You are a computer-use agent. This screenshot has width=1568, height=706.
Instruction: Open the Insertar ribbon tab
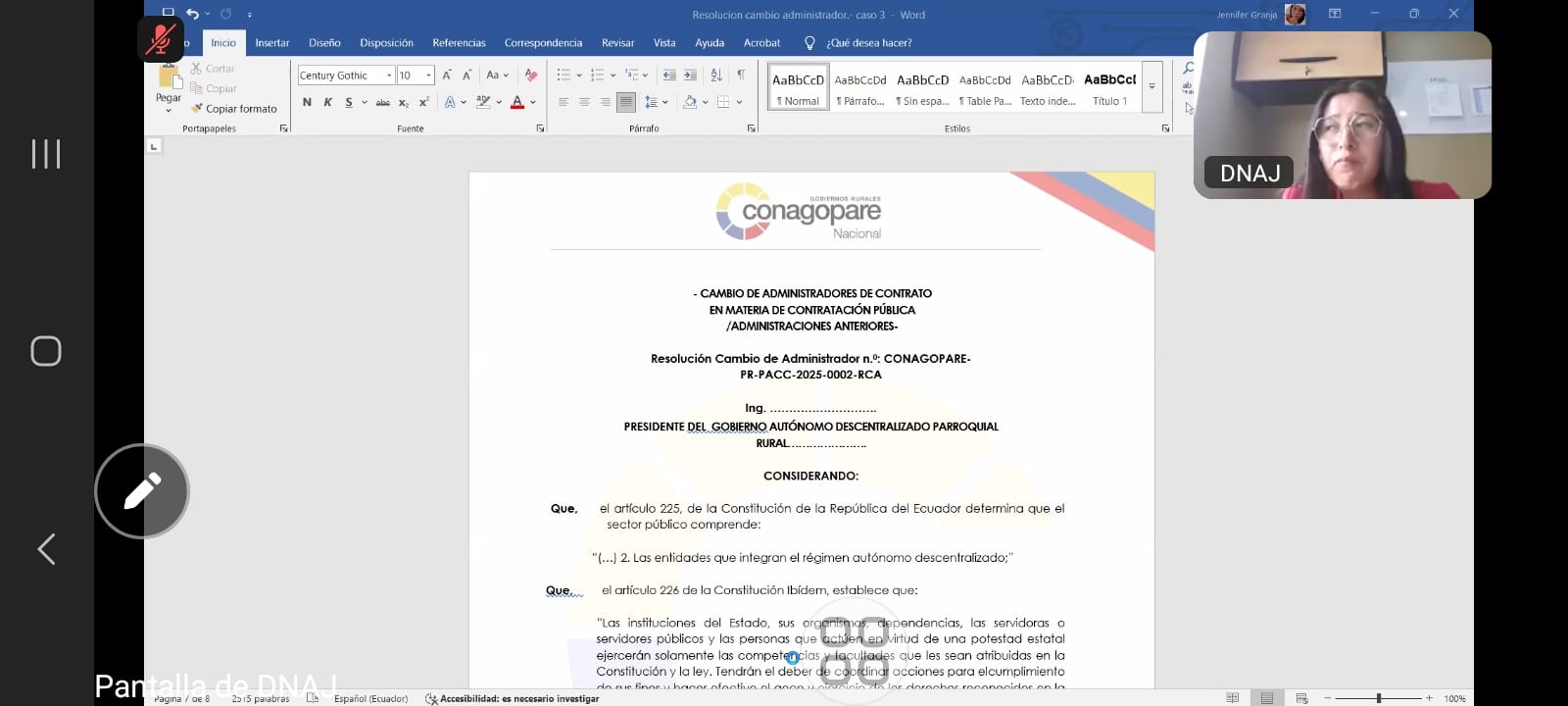click(x=271, y=43)
